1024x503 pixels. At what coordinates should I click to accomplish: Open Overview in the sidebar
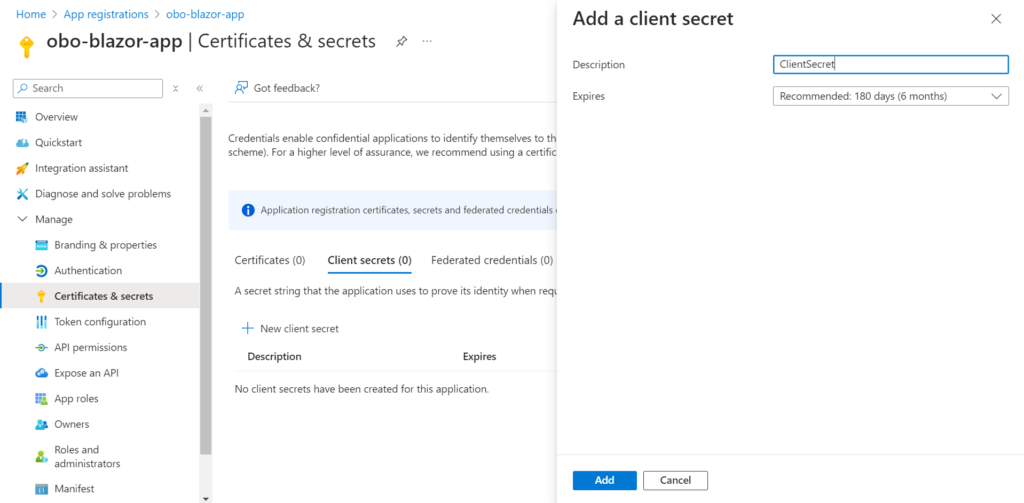tap(56, 117)
